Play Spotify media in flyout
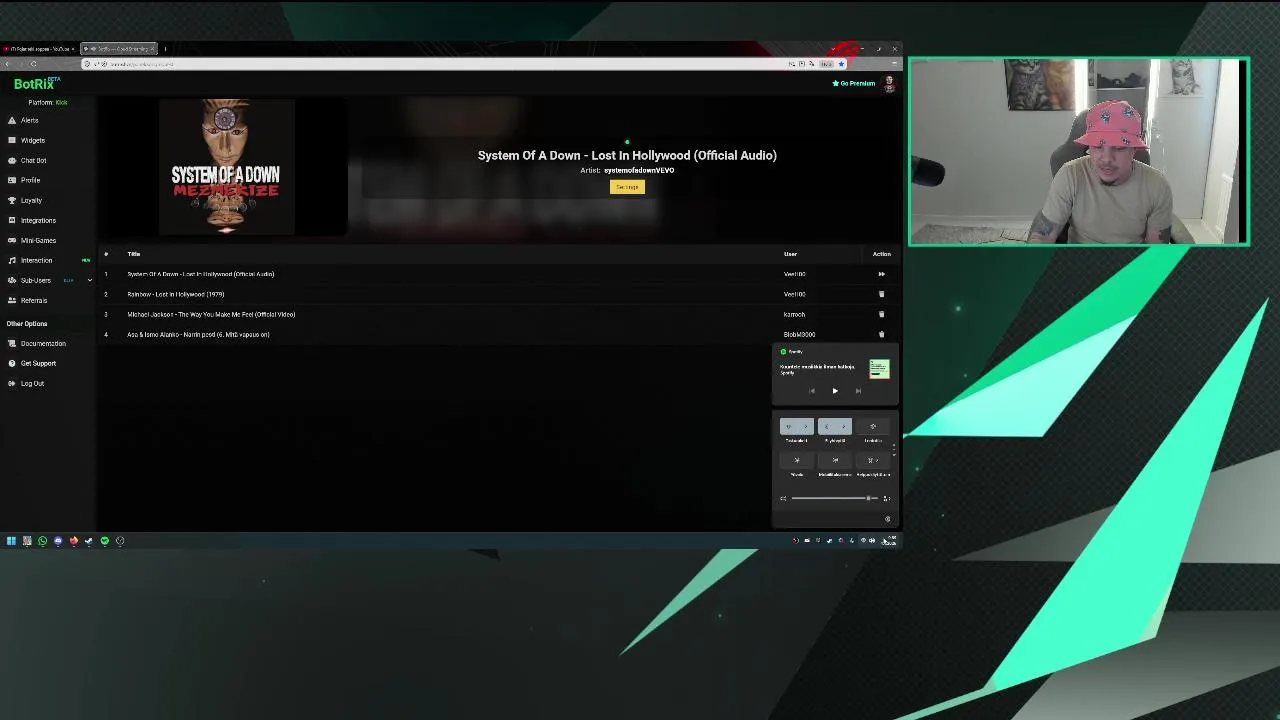Viewport: 1280px width, 720px height. click(835, 391)
